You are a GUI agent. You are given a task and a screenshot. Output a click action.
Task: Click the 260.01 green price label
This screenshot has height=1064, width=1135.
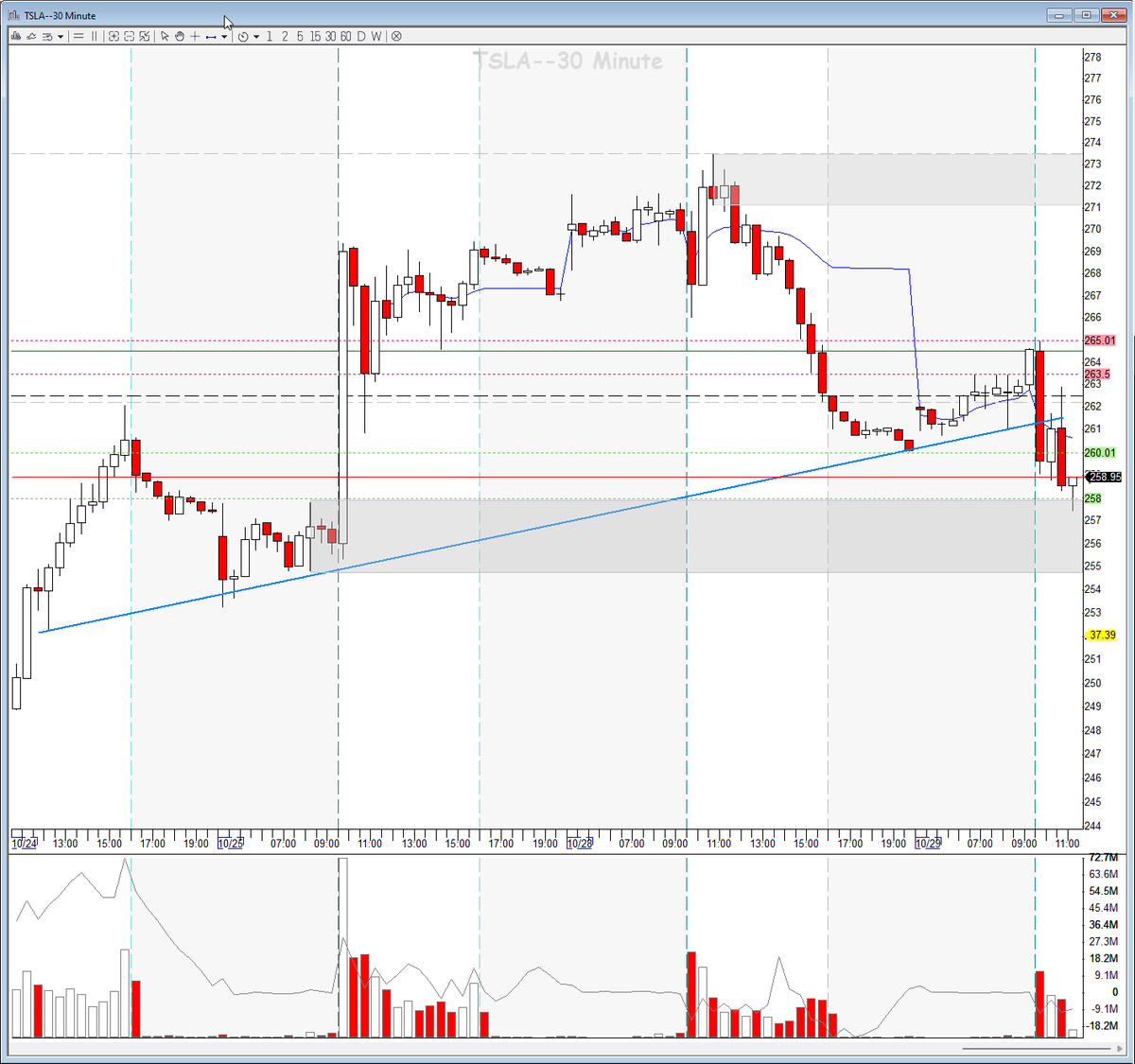[x=1099, y=453]
